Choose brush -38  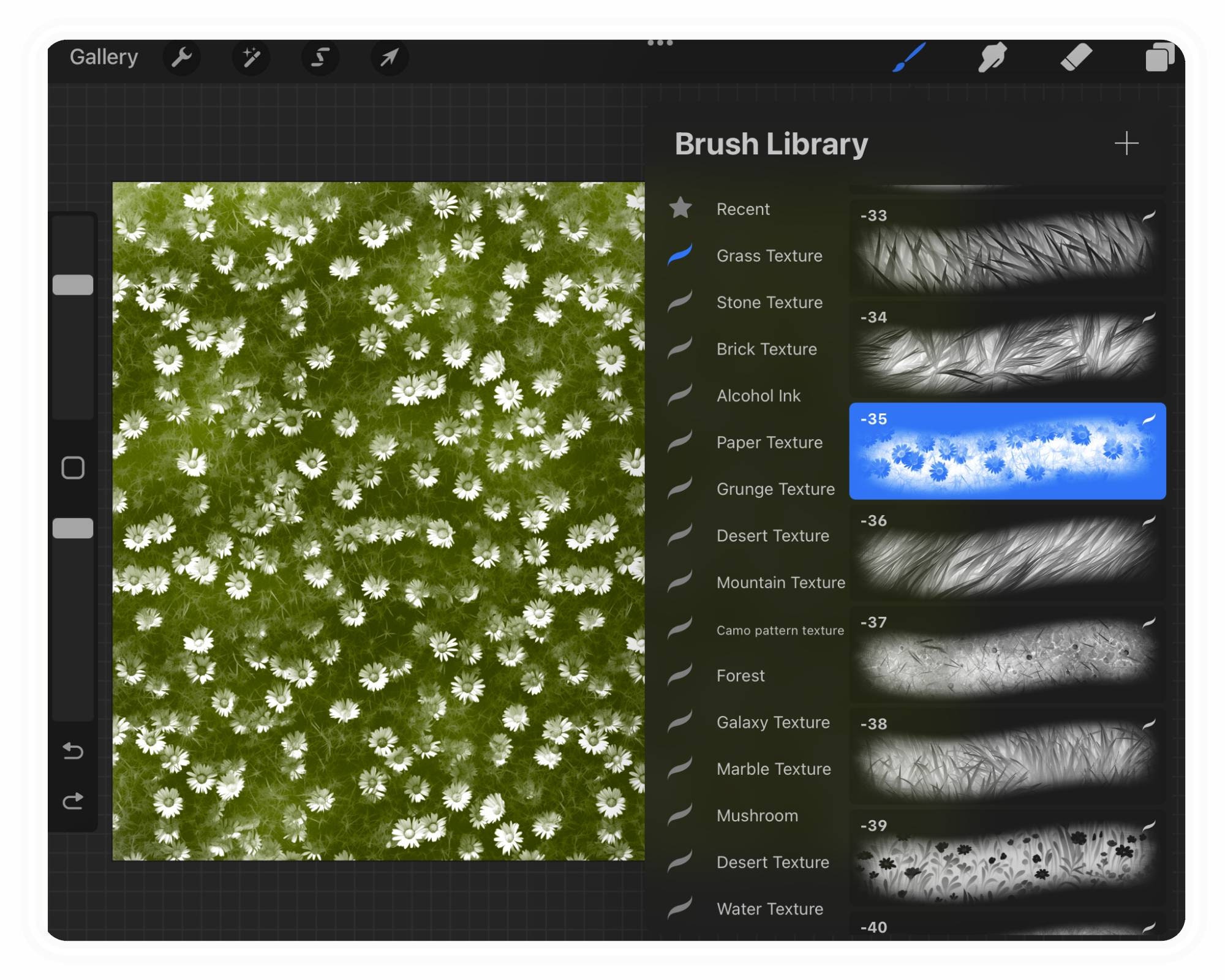(x=1008, y=756)
